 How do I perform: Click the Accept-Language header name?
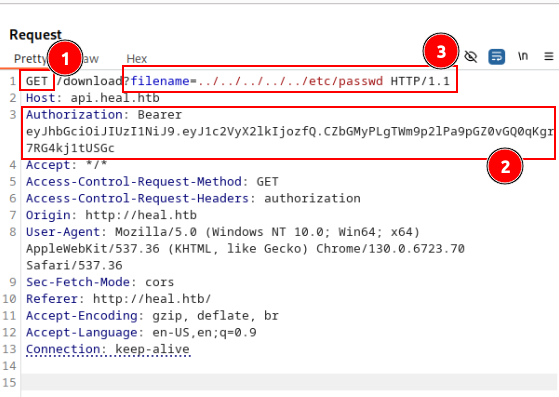point(82,332)
